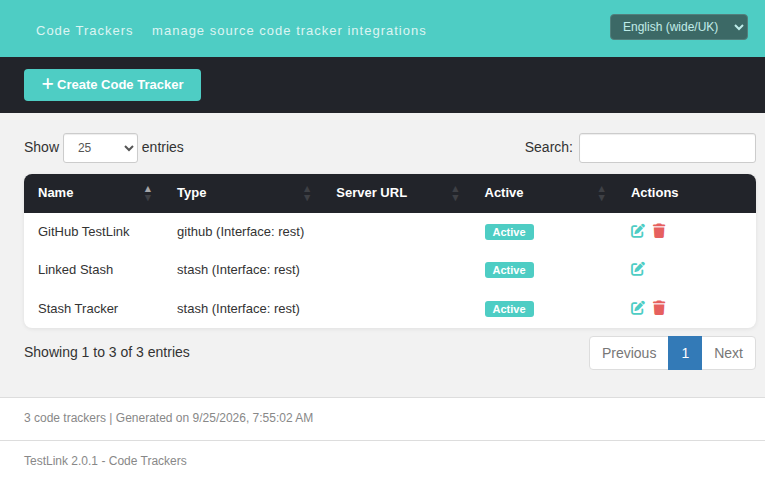
Task: Click the github (Interface: rest) type cell
Action: [241, 232]
